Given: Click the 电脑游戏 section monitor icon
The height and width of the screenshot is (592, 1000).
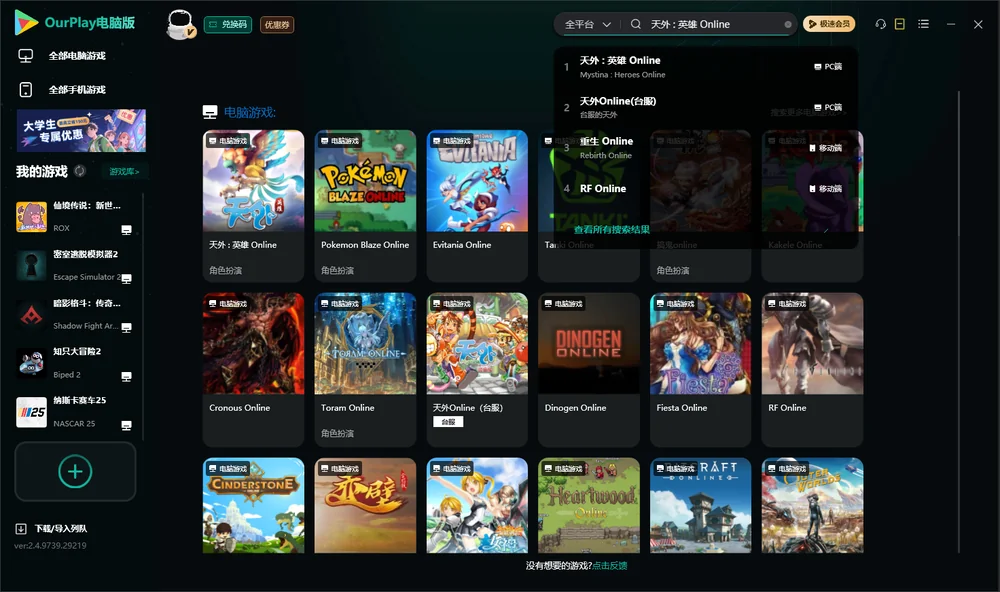Looking at the screenshot, I should pyautogui.click(x=210, y=112).
